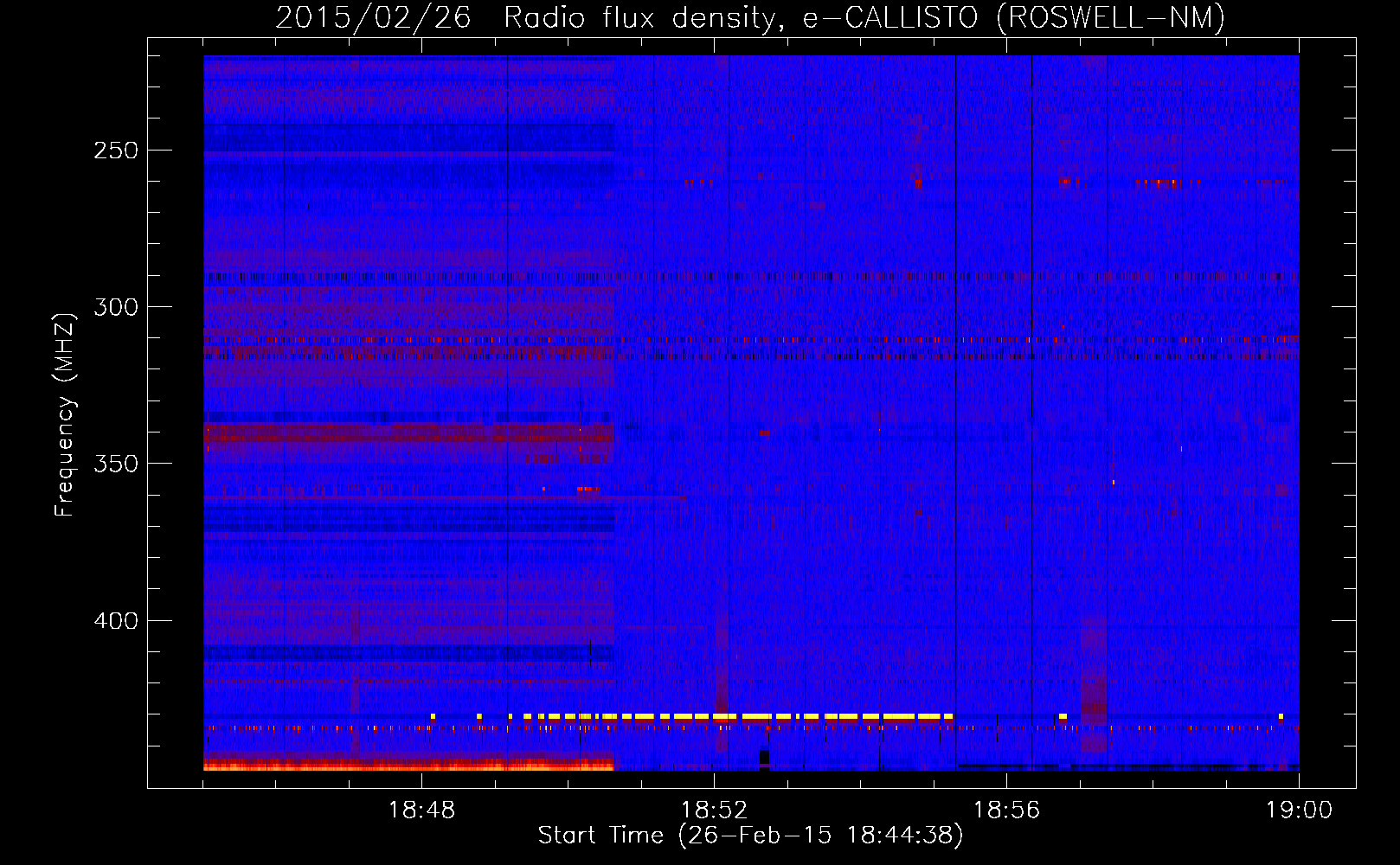Click the 'Start Time (26-Feb-15 18:44:38)' axis label

click(x=750, y=836)
